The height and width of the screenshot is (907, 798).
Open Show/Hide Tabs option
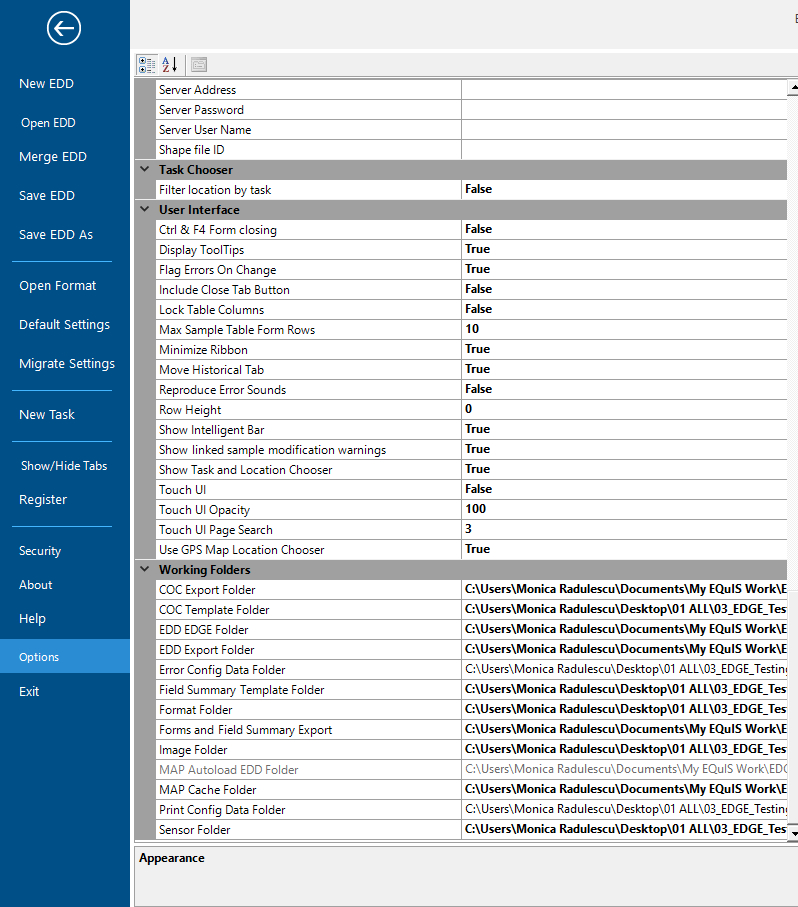point(64,466)
